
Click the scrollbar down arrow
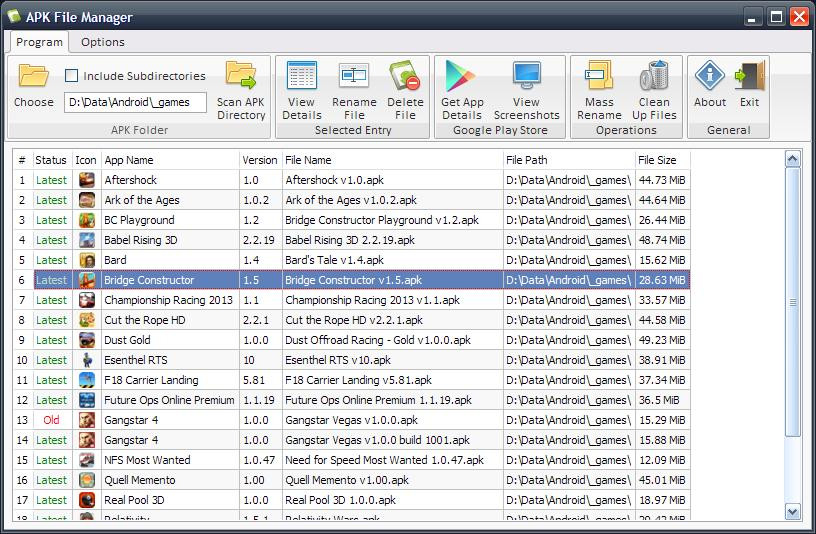coord(793,512)
